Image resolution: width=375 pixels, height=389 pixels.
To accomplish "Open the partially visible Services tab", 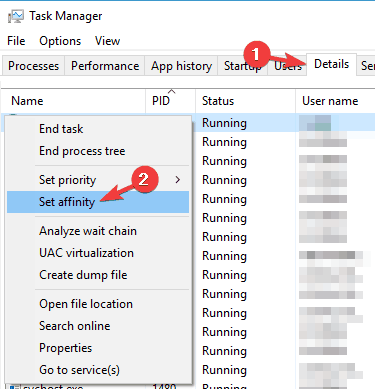I will (x=366, y=66).
